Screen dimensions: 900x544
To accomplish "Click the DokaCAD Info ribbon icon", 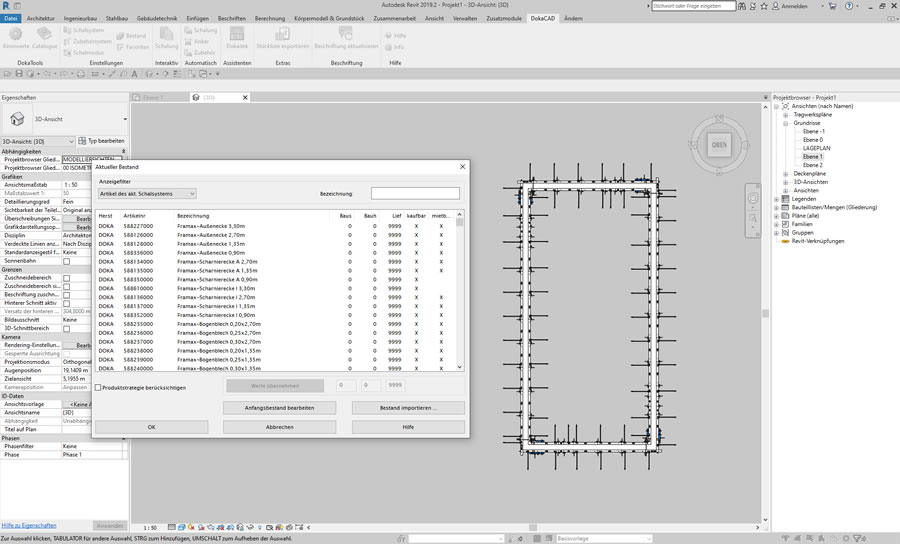I will (389, 47).
